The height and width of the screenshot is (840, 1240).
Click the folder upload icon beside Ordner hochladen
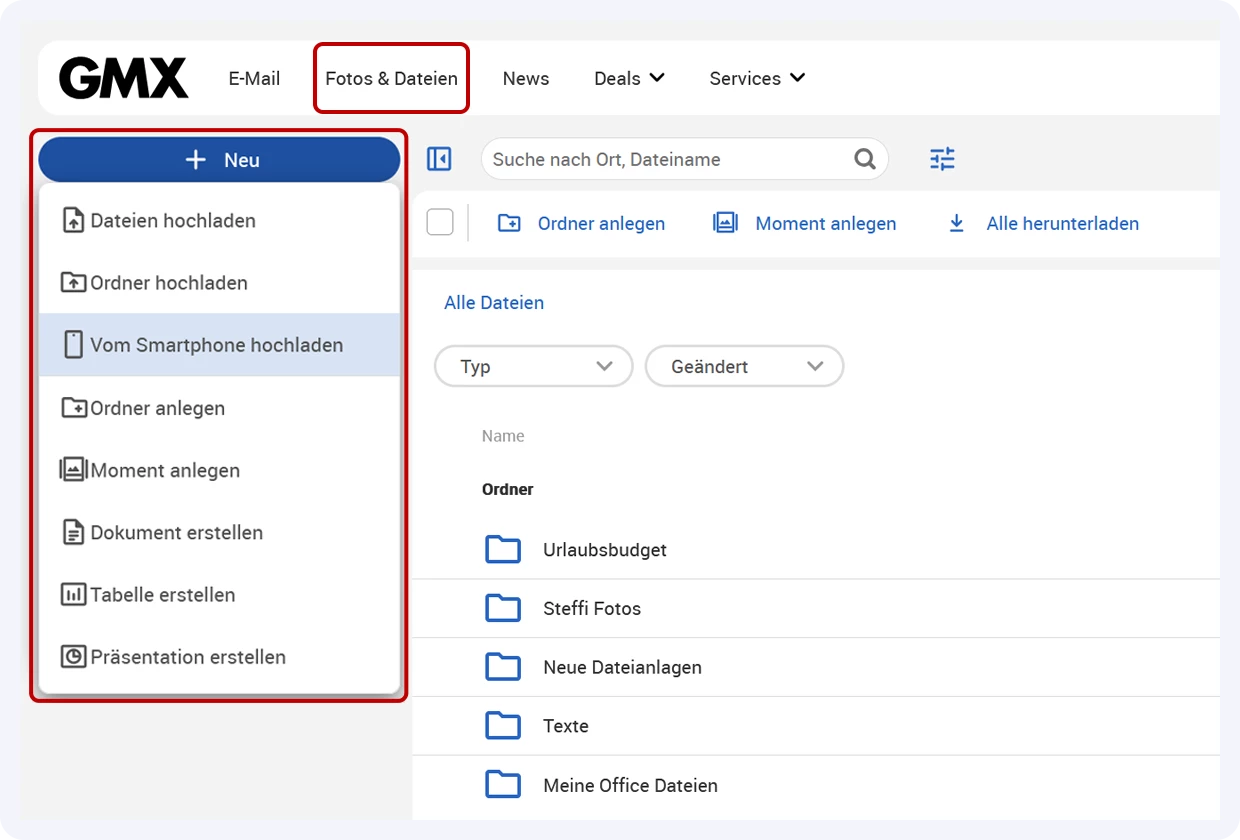click(x=73, y=283)
